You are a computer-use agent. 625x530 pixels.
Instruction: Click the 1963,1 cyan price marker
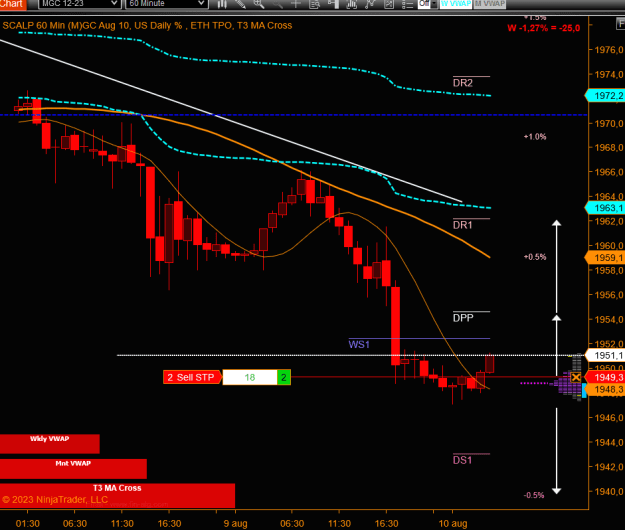(x=605, y=208)
